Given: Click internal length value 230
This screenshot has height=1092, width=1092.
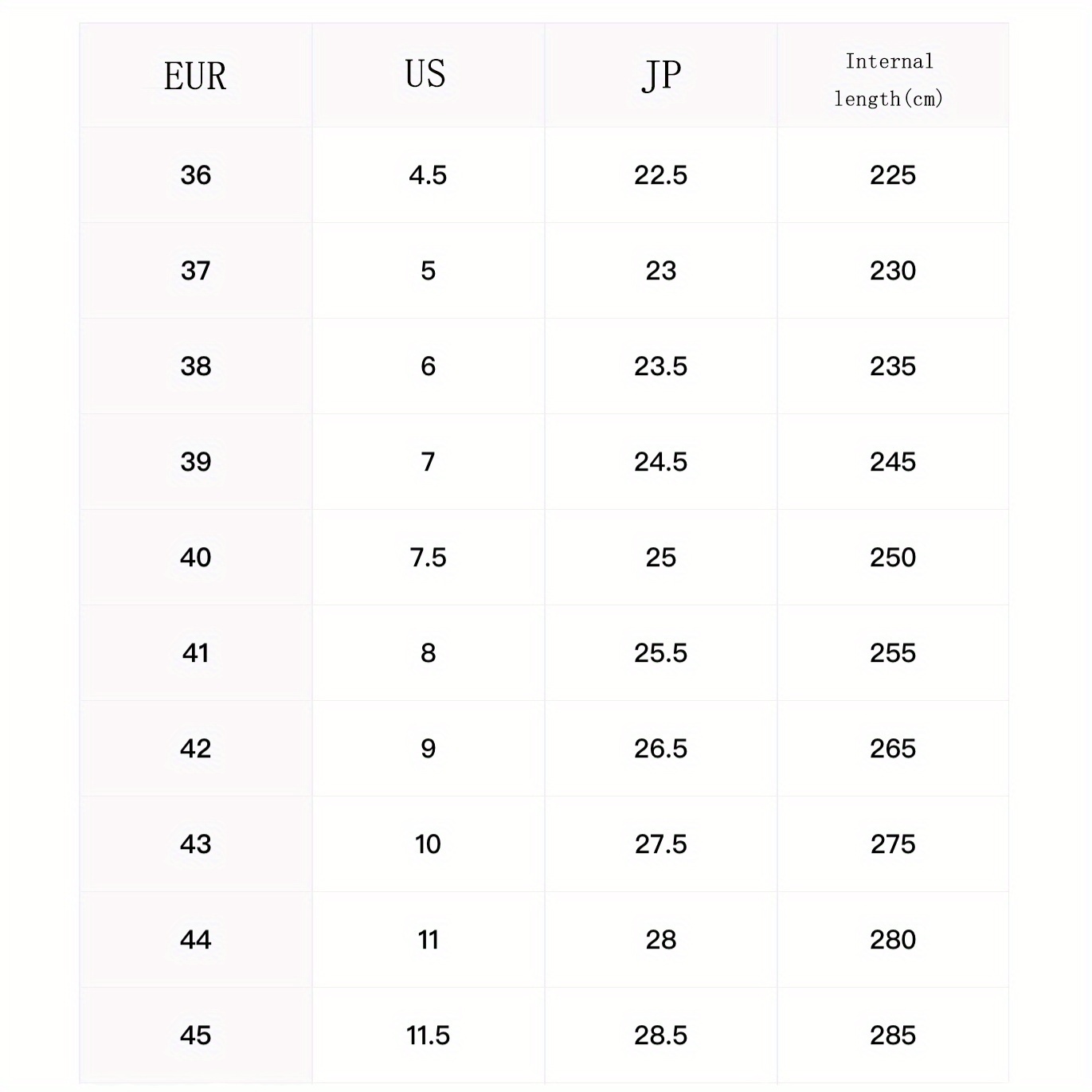Looking at the screenshot, I should [x=893, y=271].
